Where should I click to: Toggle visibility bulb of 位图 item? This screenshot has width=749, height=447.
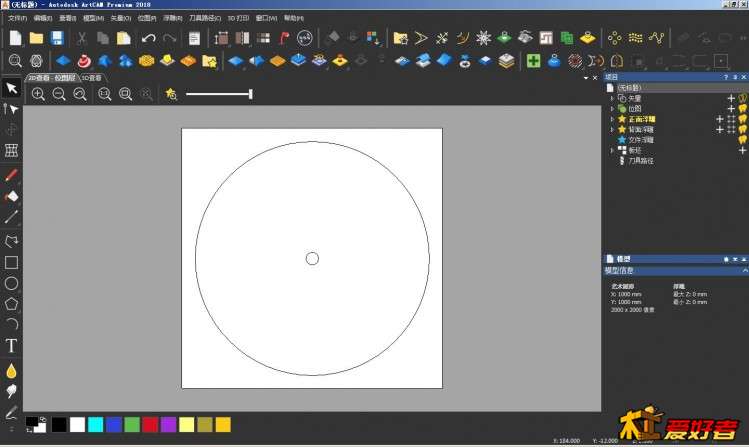(x=742, y=108)
